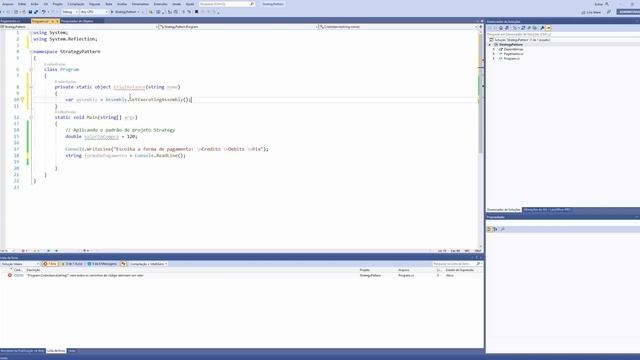
Task: Collapse the class Program code block
Action: [31, 70]
